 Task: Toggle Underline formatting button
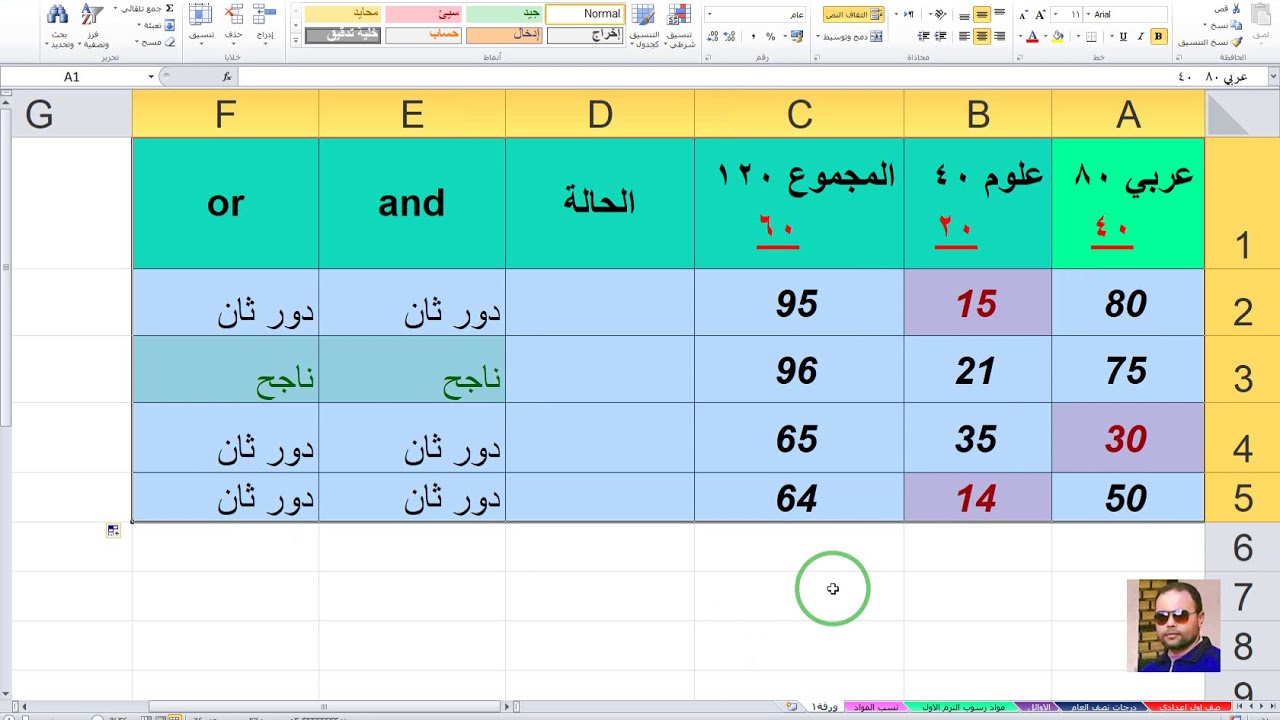[x=1123, y=36]
